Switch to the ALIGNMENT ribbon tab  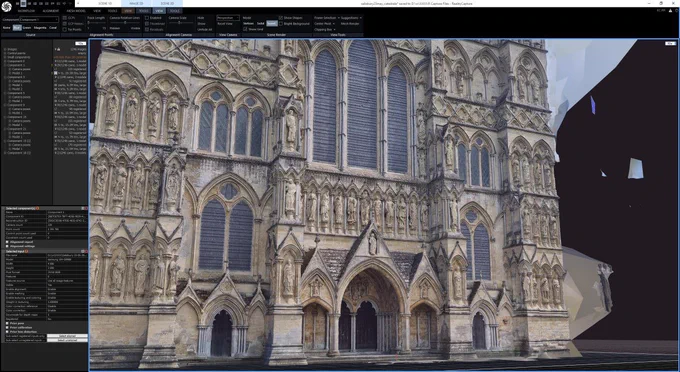click(51, 11)
